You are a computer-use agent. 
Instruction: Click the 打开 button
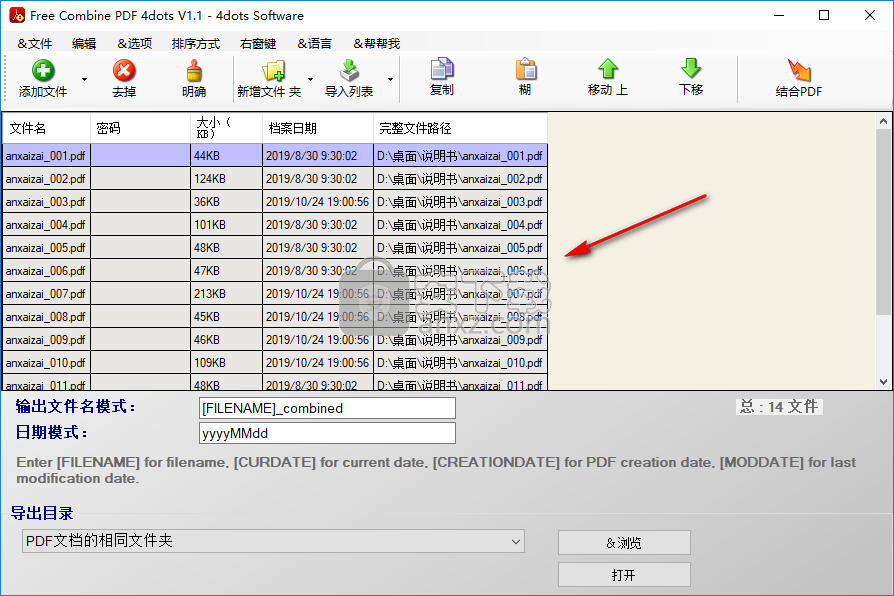pyautogui.click(x=624, y=574)
